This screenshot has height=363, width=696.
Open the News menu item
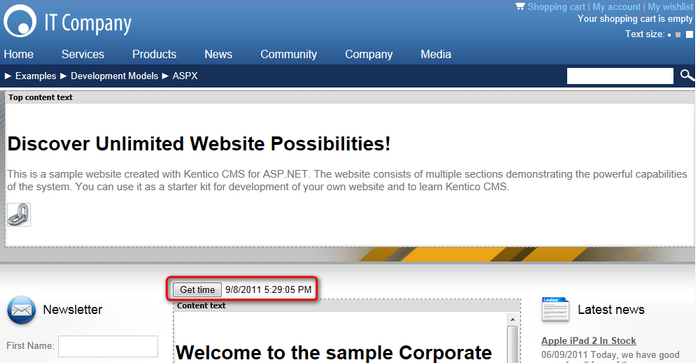click(x=218, y=54)
